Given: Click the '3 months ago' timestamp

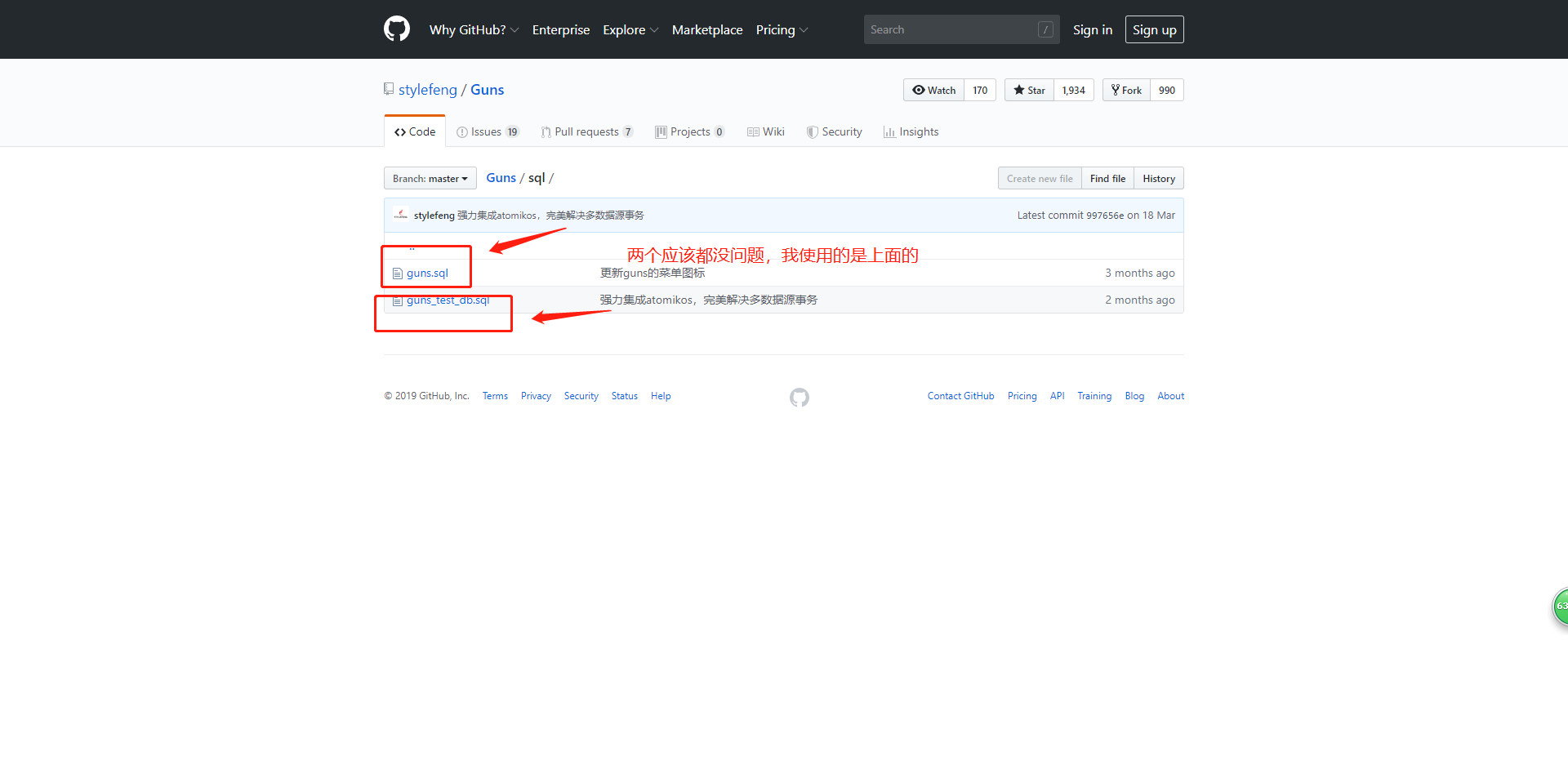Looking at the screenshot, I should click(x=1140, y=274).
